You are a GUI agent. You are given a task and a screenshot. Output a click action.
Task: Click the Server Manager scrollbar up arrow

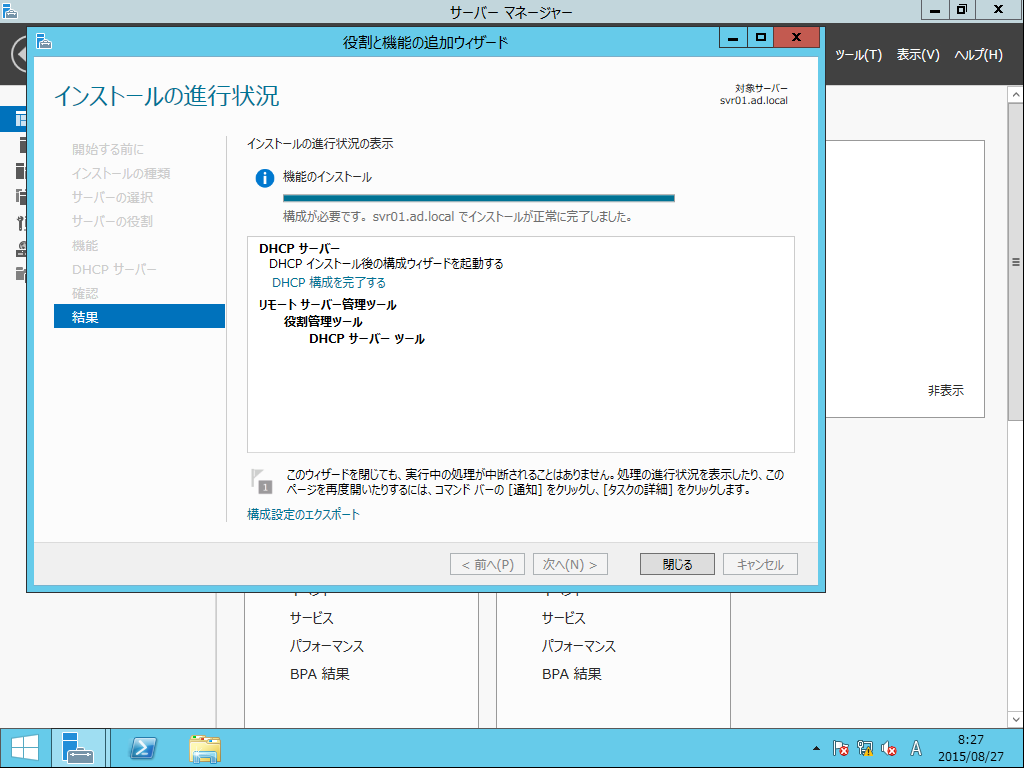click(x=1016, y=95)
